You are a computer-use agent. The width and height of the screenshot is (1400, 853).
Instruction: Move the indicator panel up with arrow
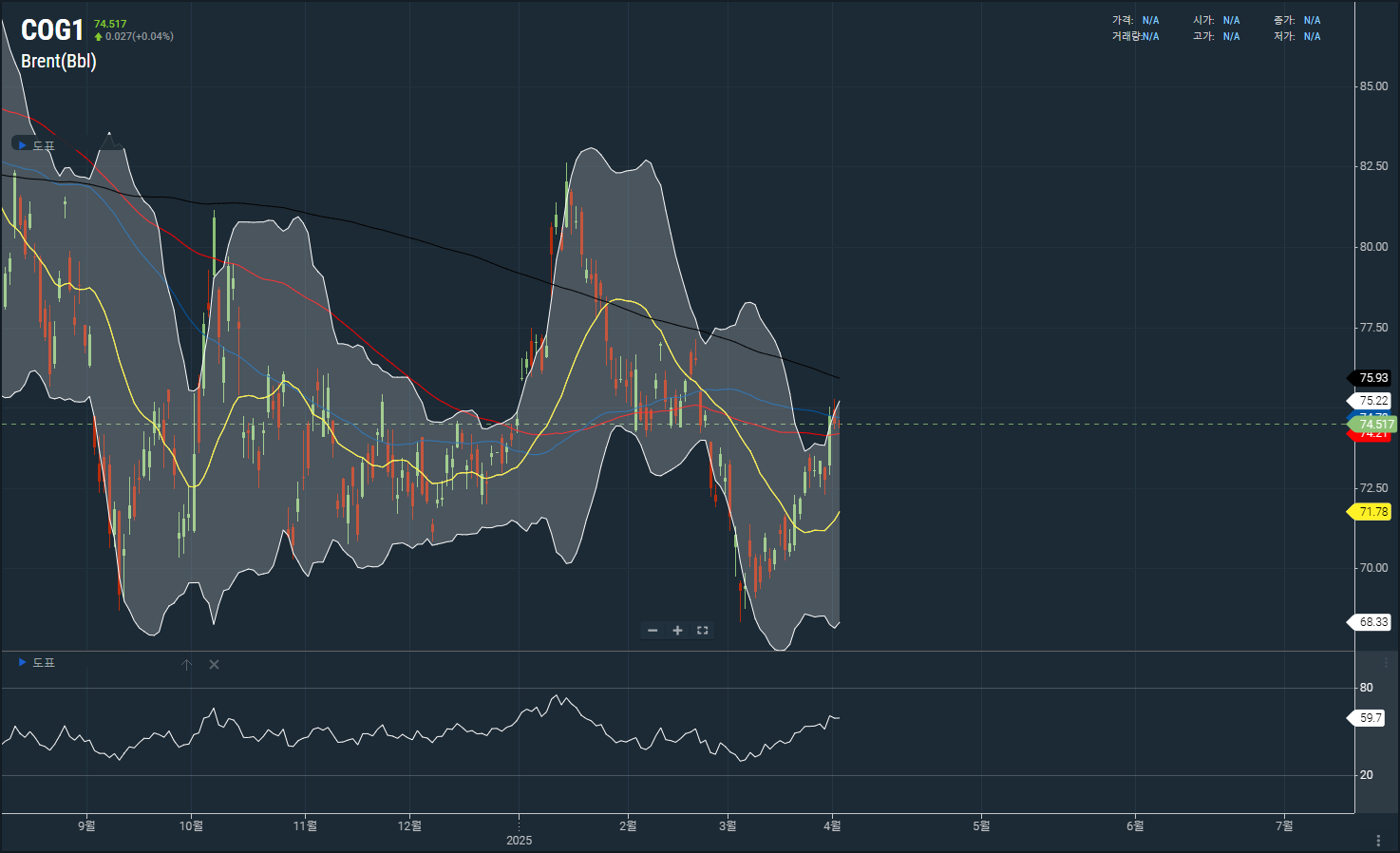point(187,665)
